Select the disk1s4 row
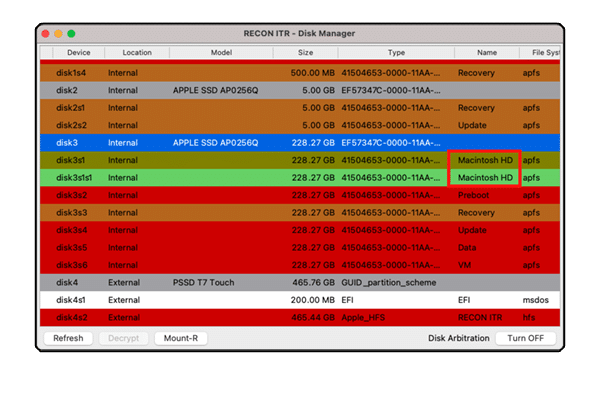This screenshot has height=398, width=600. click(300, 73)
